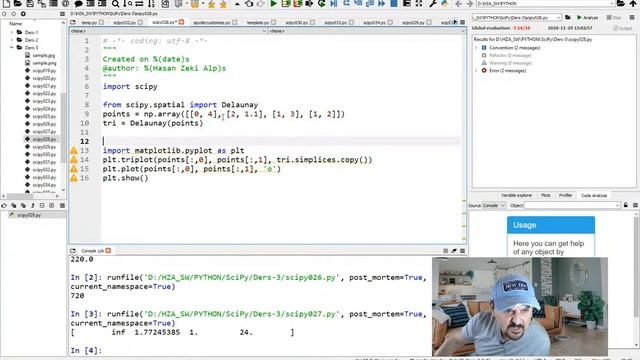
Task: Click the Run current cell icon
Action: pos(286,4)
